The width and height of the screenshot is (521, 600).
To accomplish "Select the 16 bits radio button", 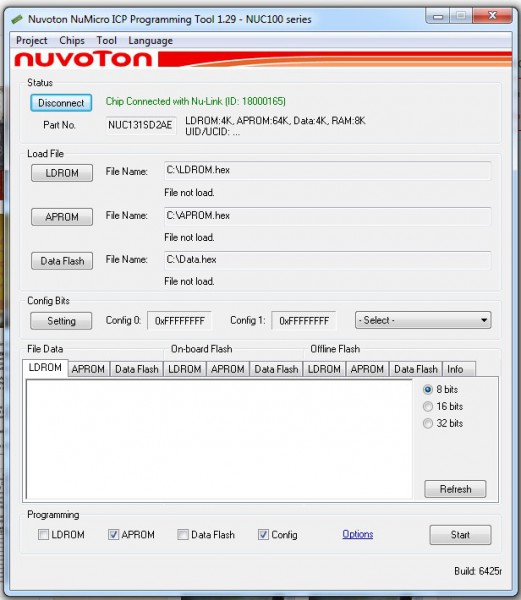I will (x=428, y=406).
